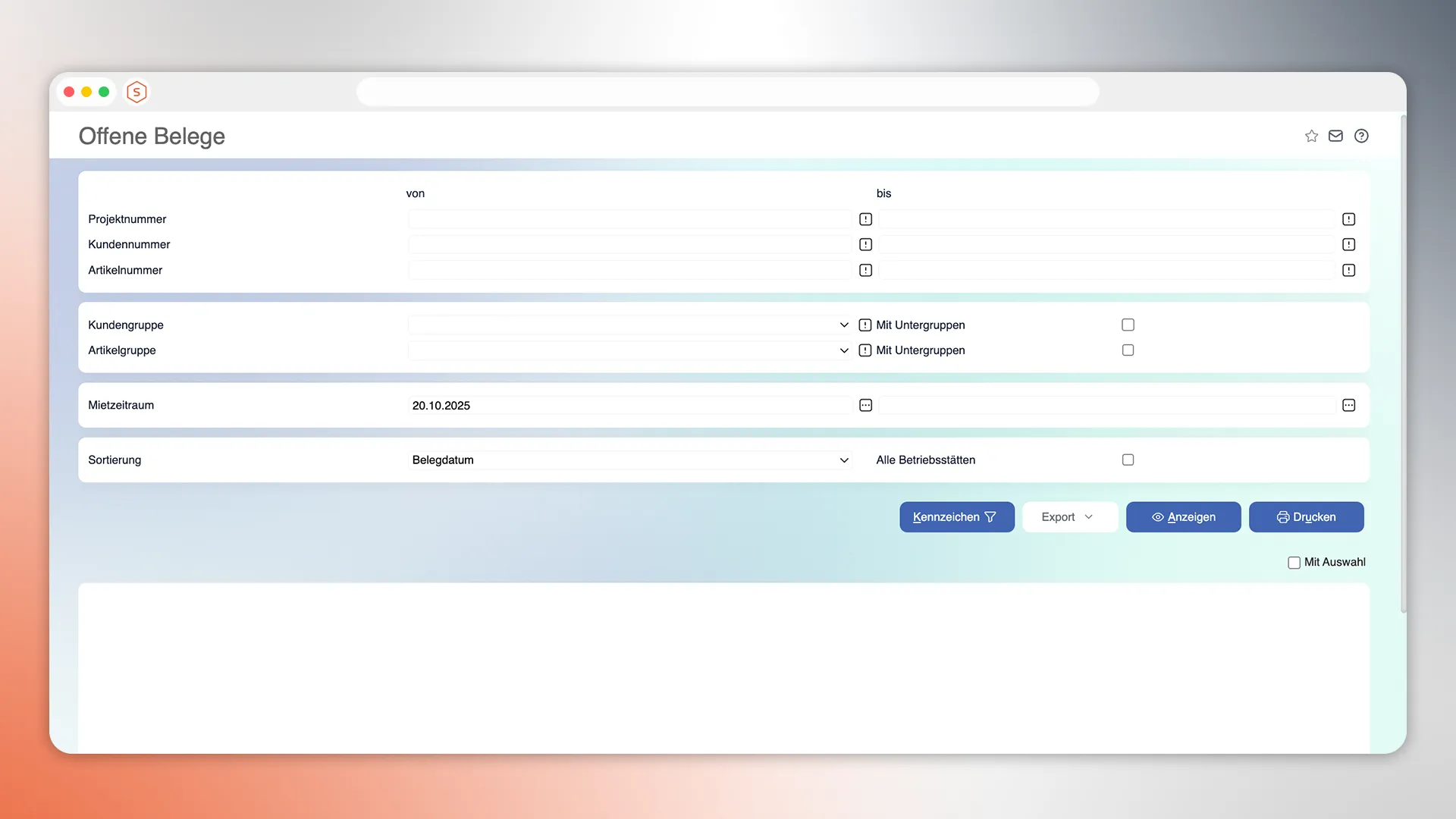Screen dimensions: 1456x819
Task: Open calendar picker for Mietzeitraum bis date
Action: (1348, 405)
